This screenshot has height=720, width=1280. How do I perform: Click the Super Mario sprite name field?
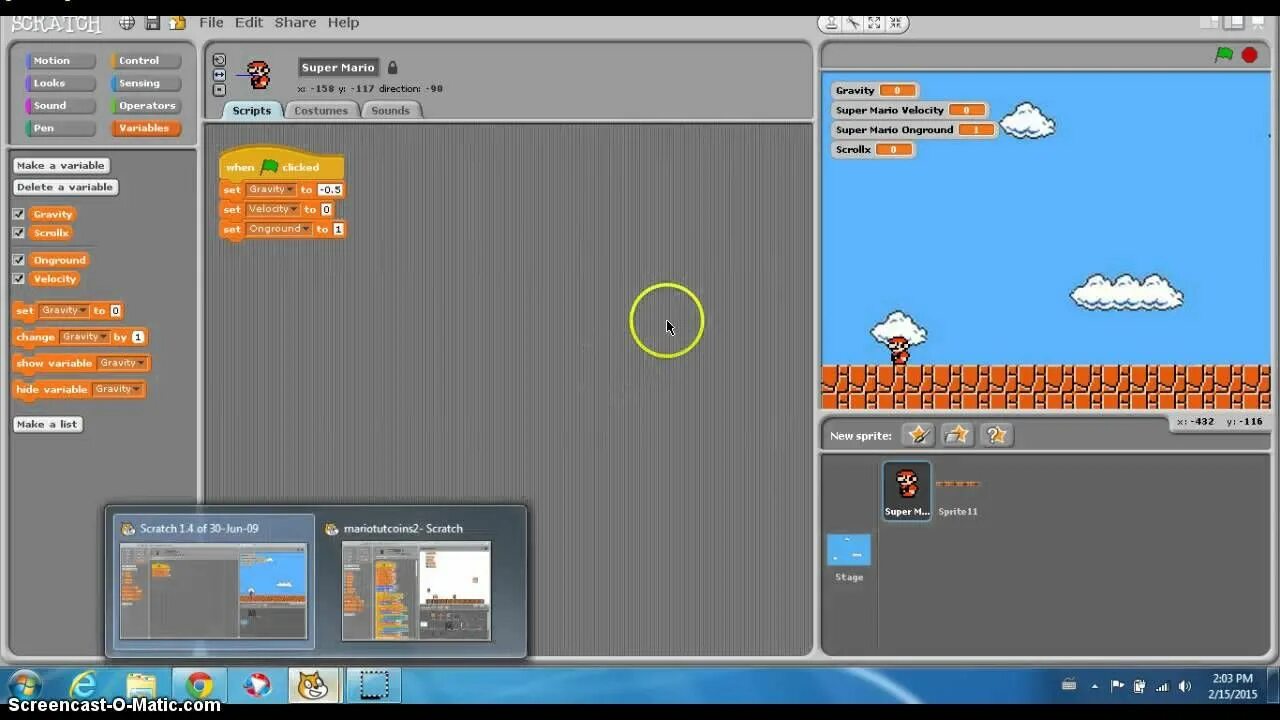click(338, 68)
